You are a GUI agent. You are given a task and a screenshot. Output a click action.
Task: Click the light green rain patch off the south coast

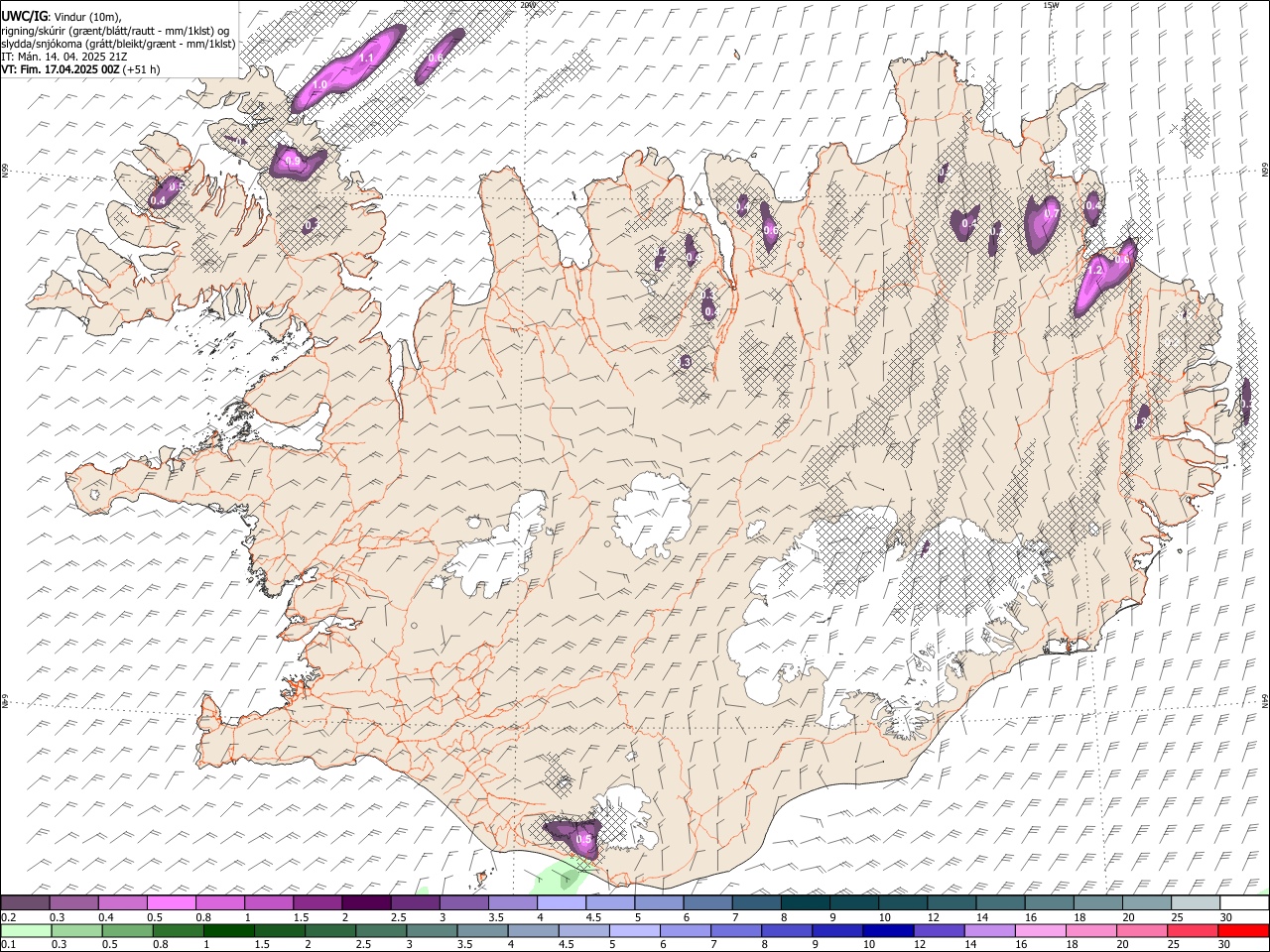(561, 877)
